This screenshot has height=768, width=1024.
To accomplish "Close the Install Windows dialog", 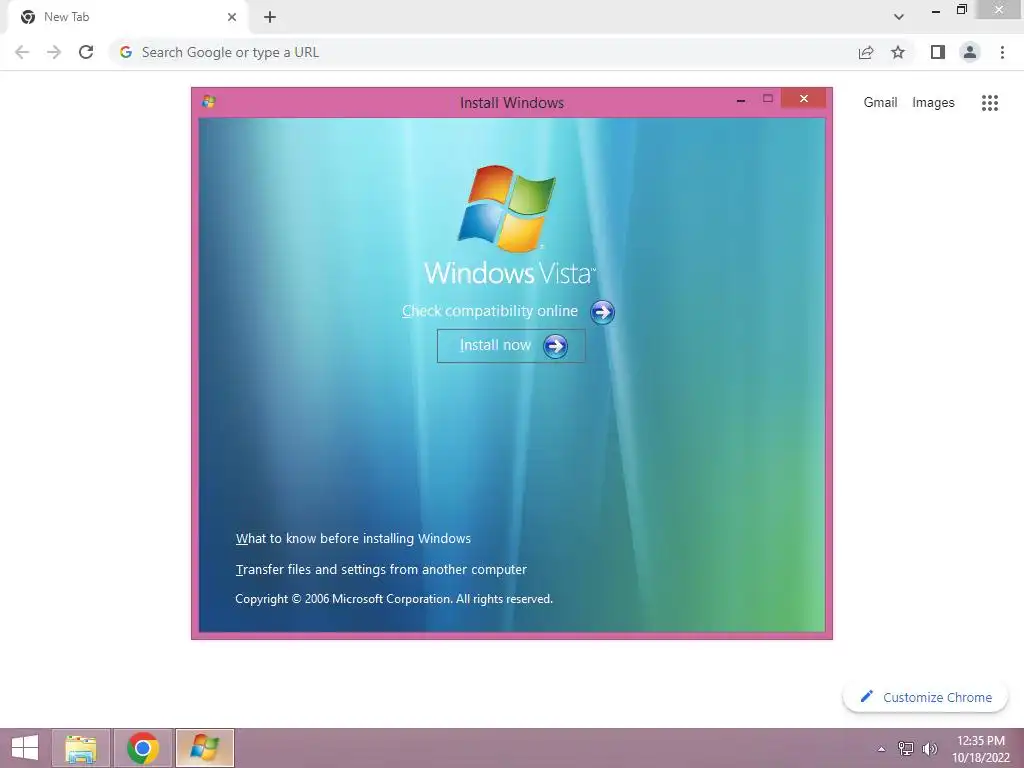I will (x=803, y=99).
